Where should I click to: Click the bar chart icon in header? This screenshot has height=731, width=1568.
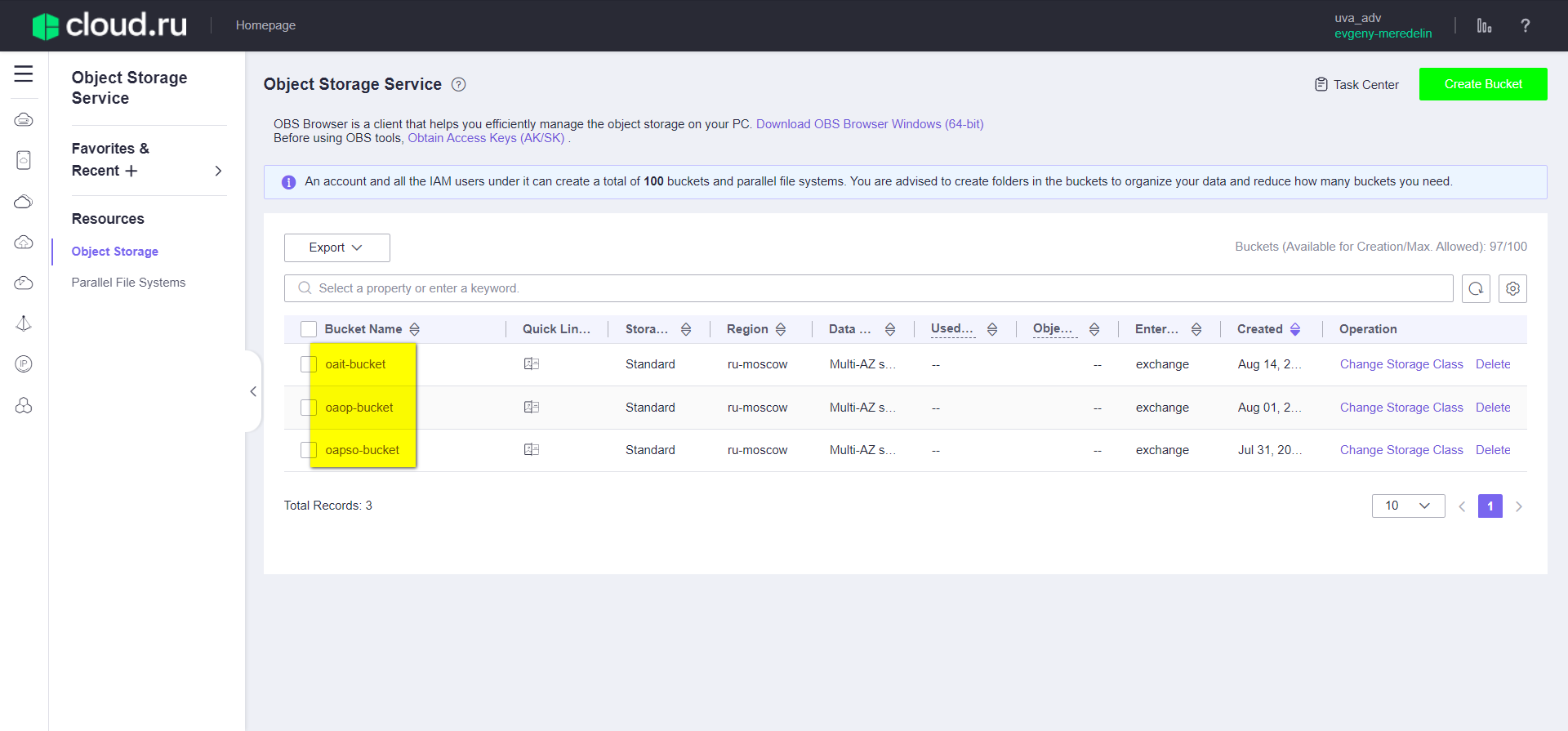tap(1484, 26)
